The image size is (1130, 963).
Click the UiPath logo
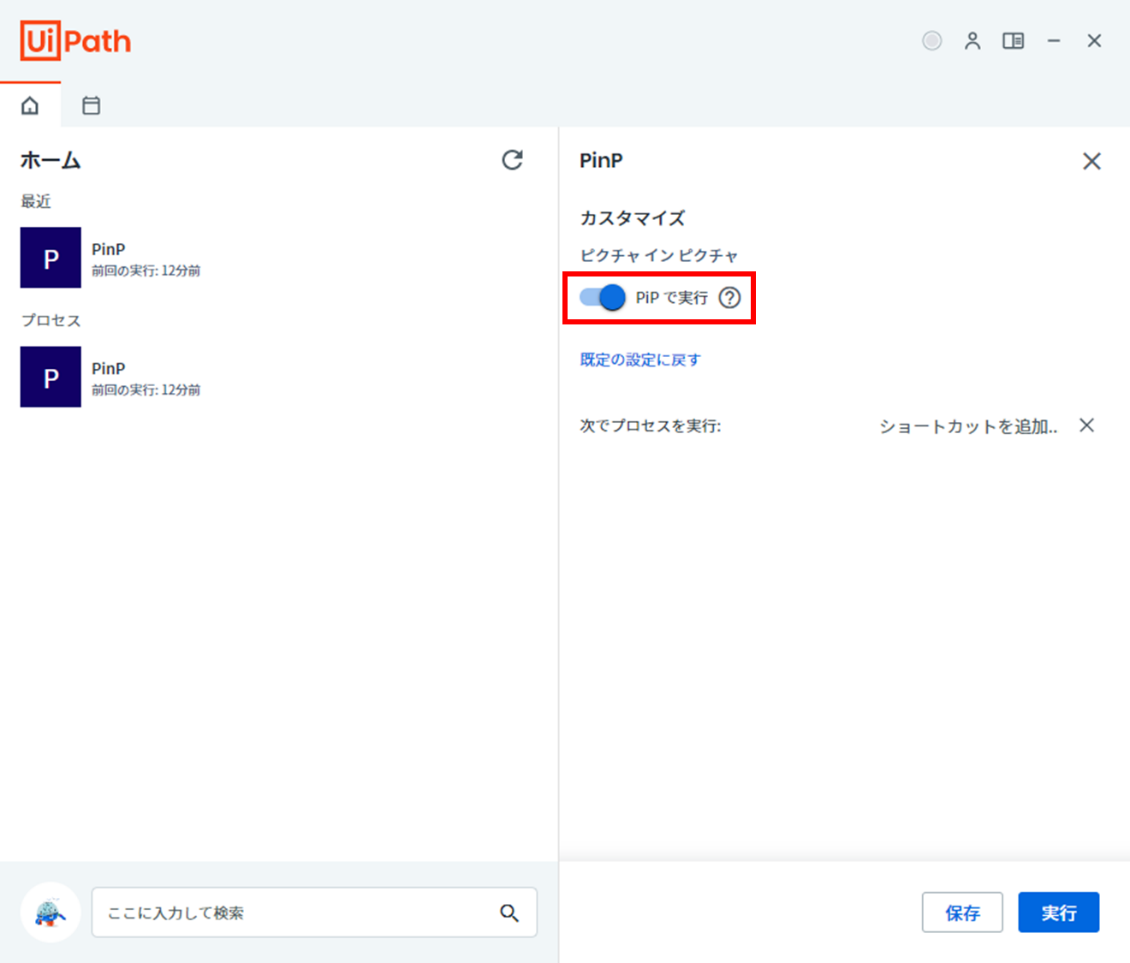[76, 41]
